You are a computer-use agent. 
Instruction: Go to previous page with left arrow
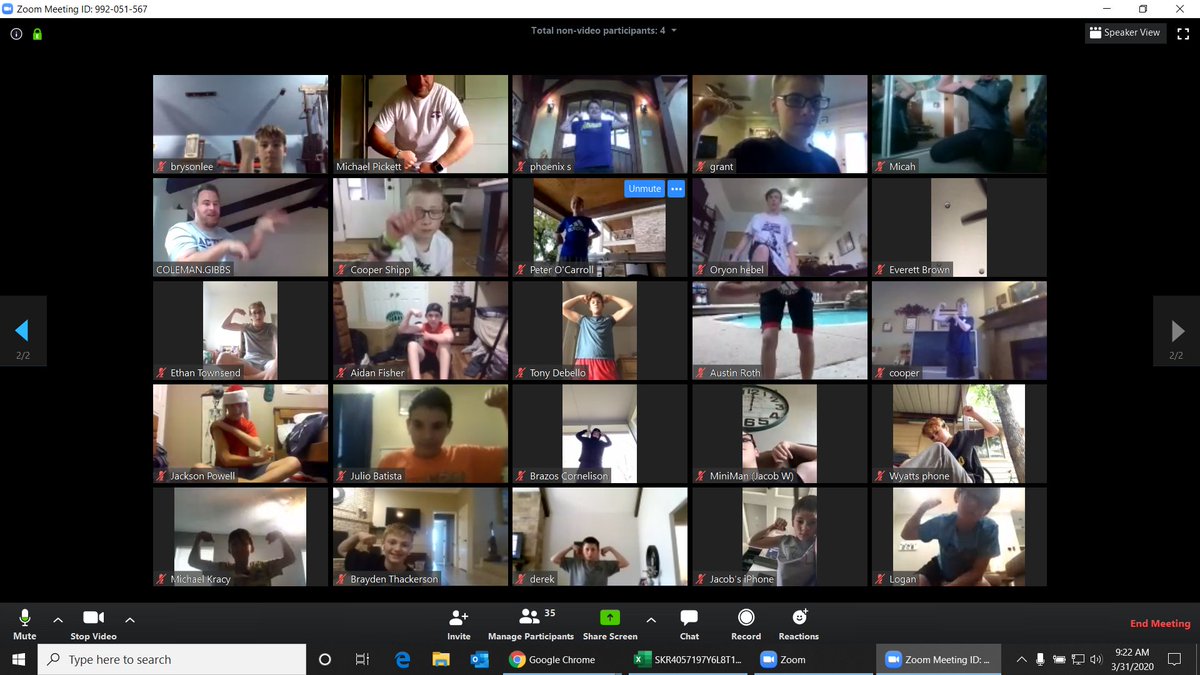(x=23, y=331)
